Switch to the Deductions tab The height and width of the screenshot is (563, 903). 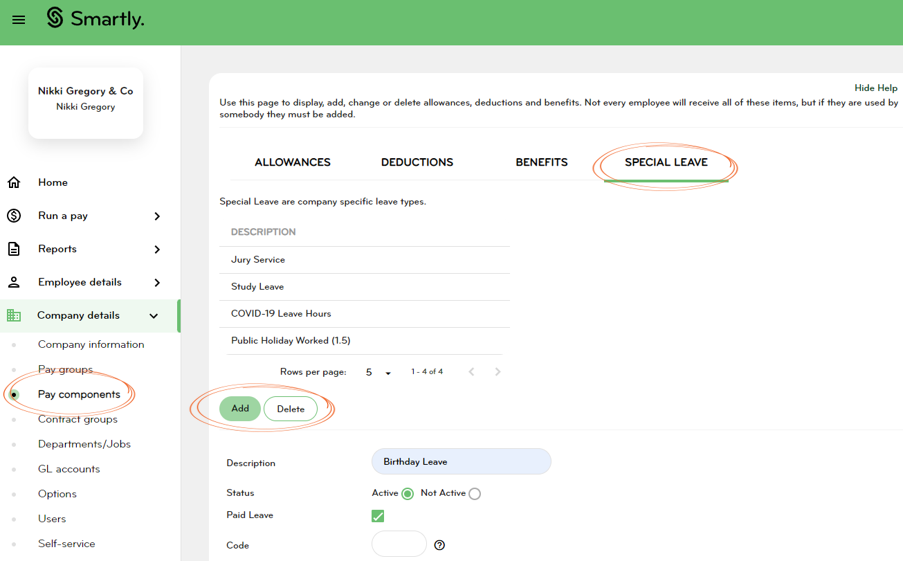point(417,162)
